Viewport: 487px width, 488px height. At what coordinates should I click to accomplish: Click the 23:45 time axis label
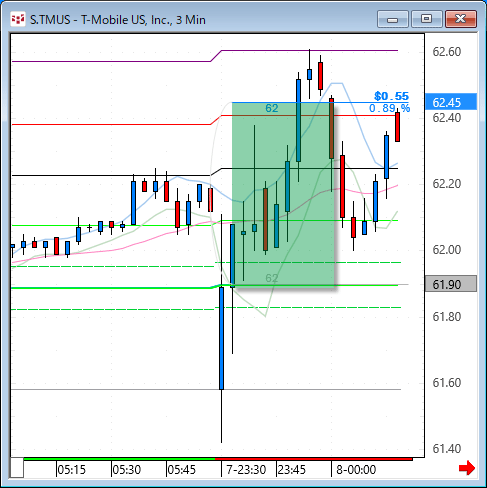pyautogui.click(x=292, y=470)
